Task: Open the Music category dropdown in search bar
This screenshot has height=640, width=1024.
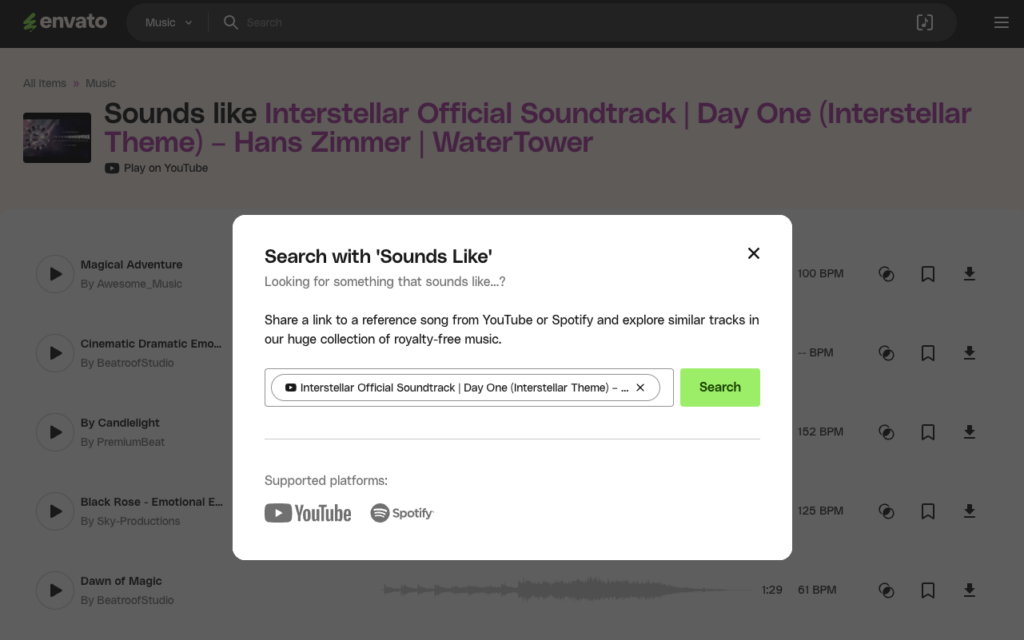Action: tap(166, 21)
